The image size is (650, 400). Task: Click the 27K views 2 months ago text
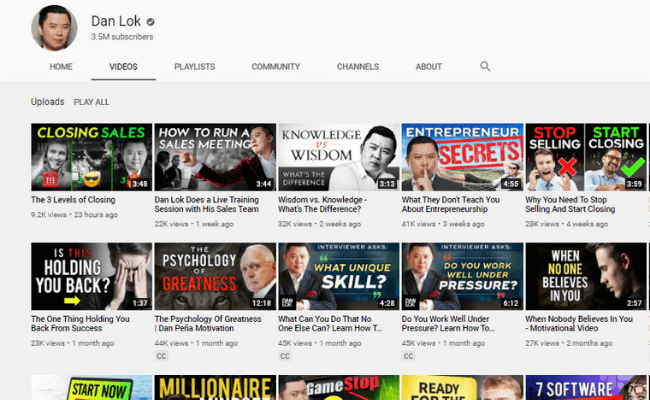pyautogui.click(x=569, y=343)
